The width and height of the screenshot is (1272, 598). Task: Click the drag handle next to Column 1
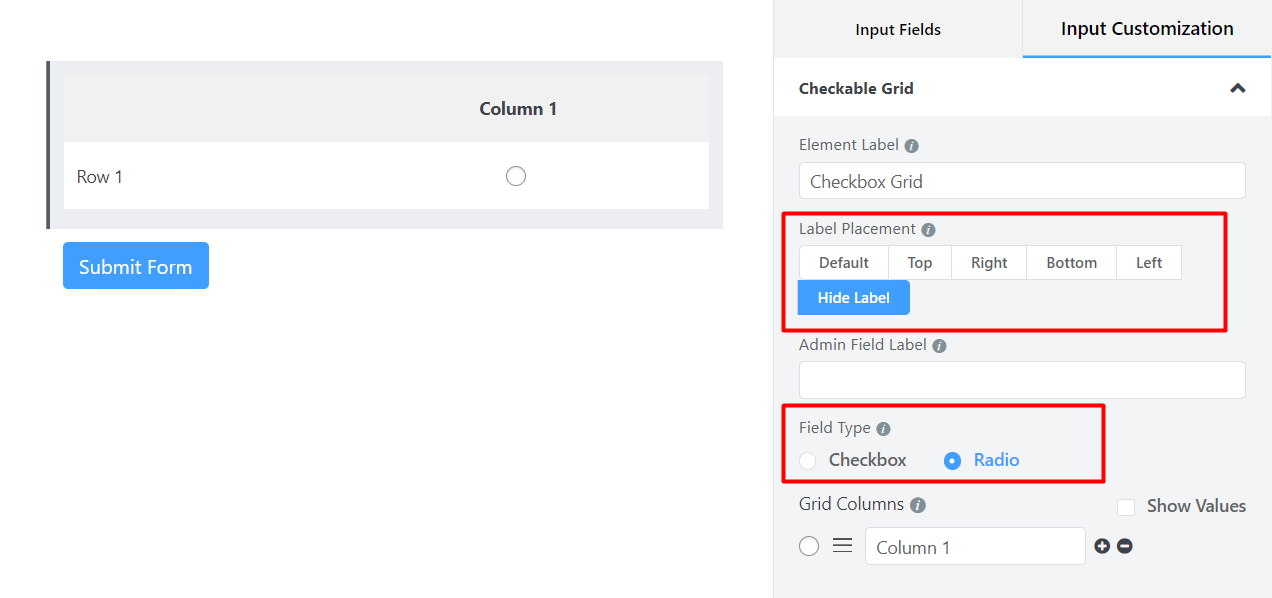click(842, 545)
